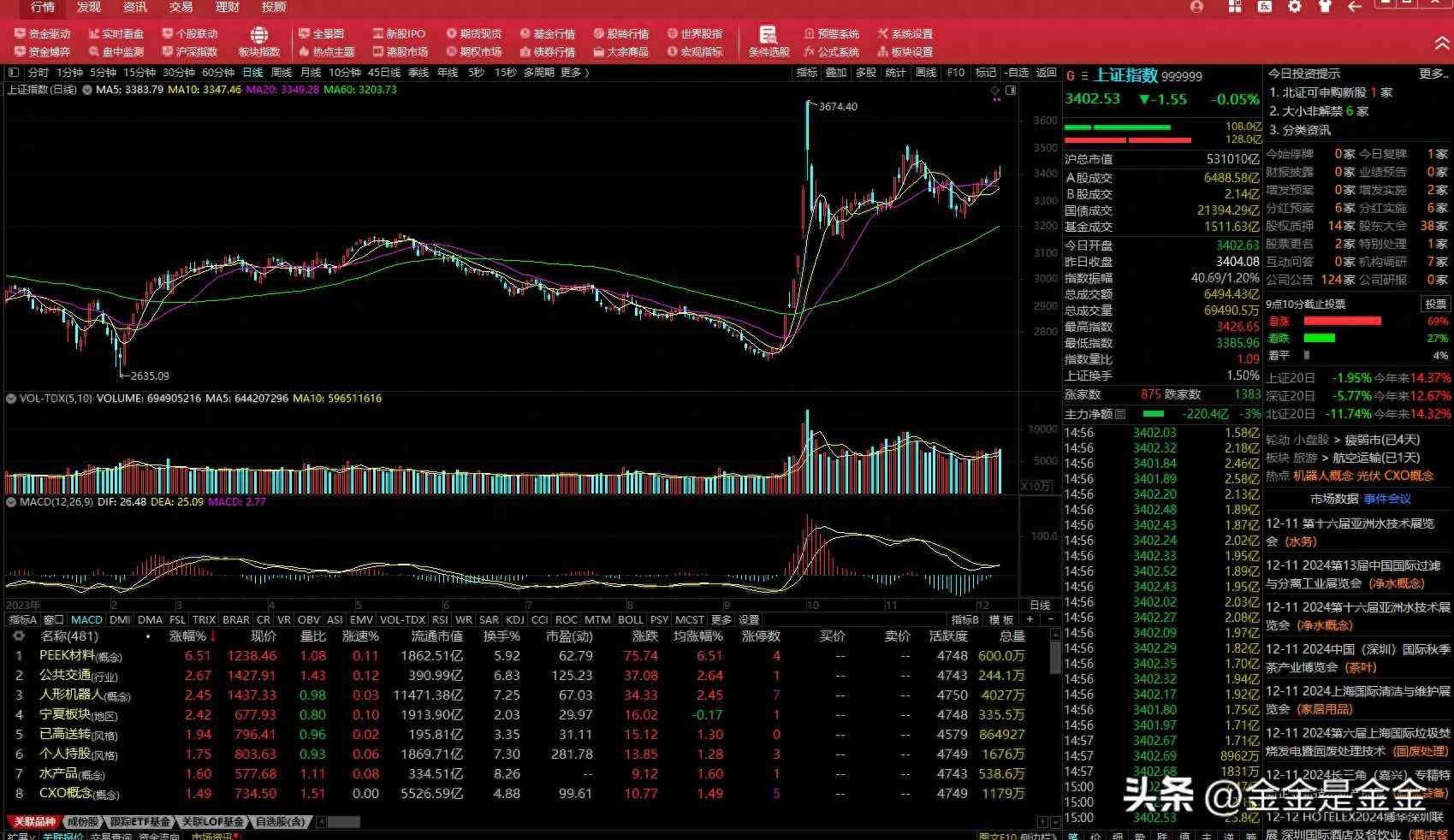Screen dimensions: 1454x840
Task: Click the skin theme shirt icon
Action: tap(1325, 7)
